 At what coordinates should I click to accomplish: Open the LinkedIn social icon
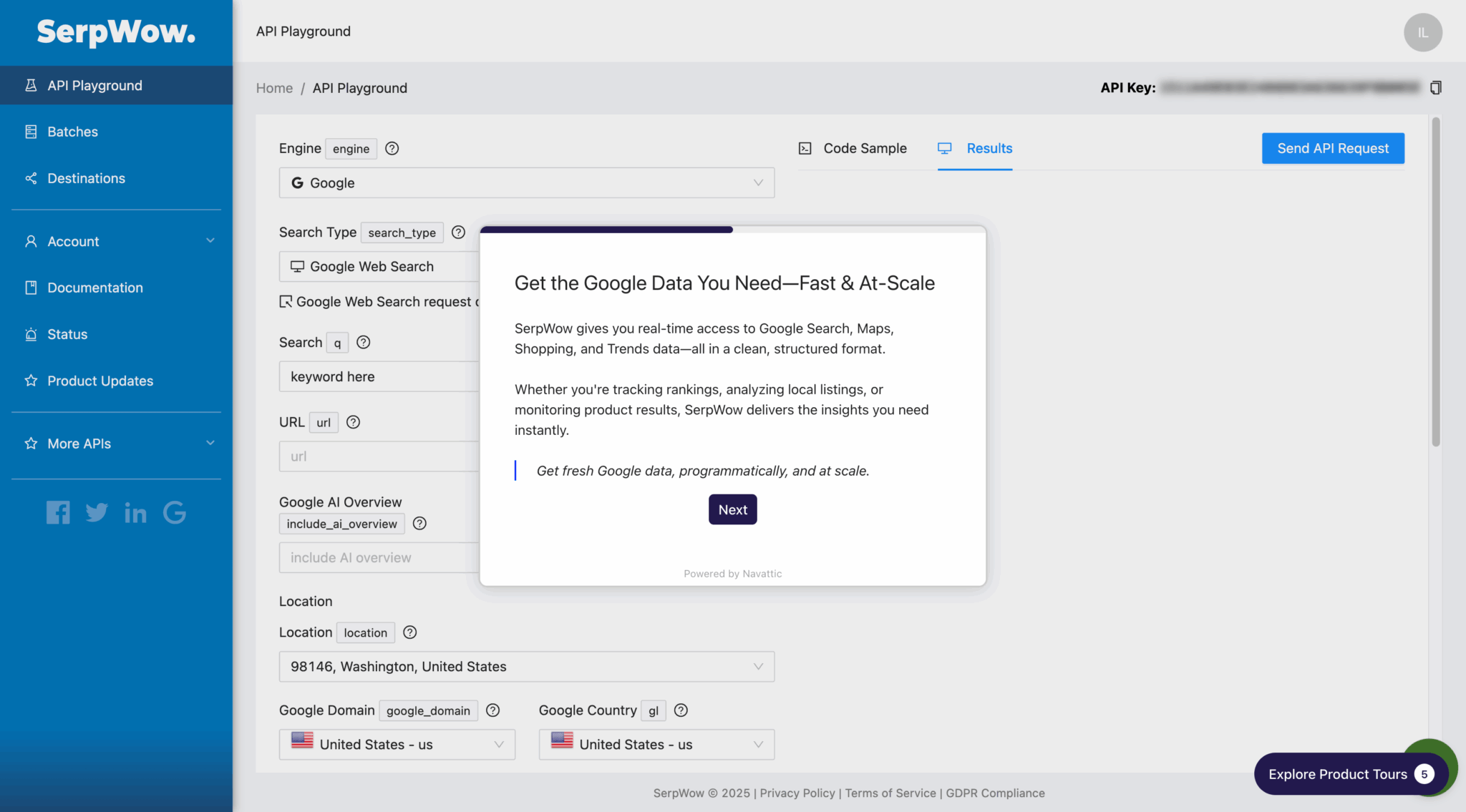coord(135,513)
